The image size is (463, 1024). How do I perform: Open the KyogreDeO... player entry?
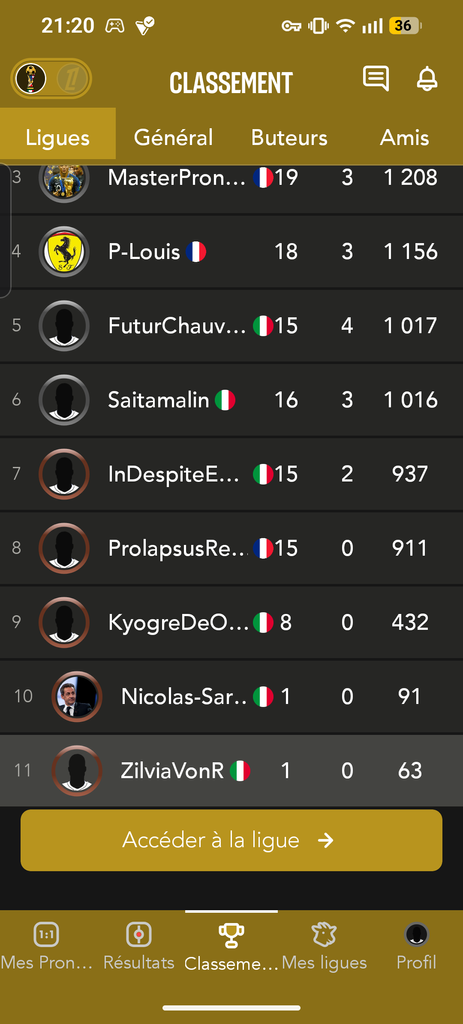(231, 622)
